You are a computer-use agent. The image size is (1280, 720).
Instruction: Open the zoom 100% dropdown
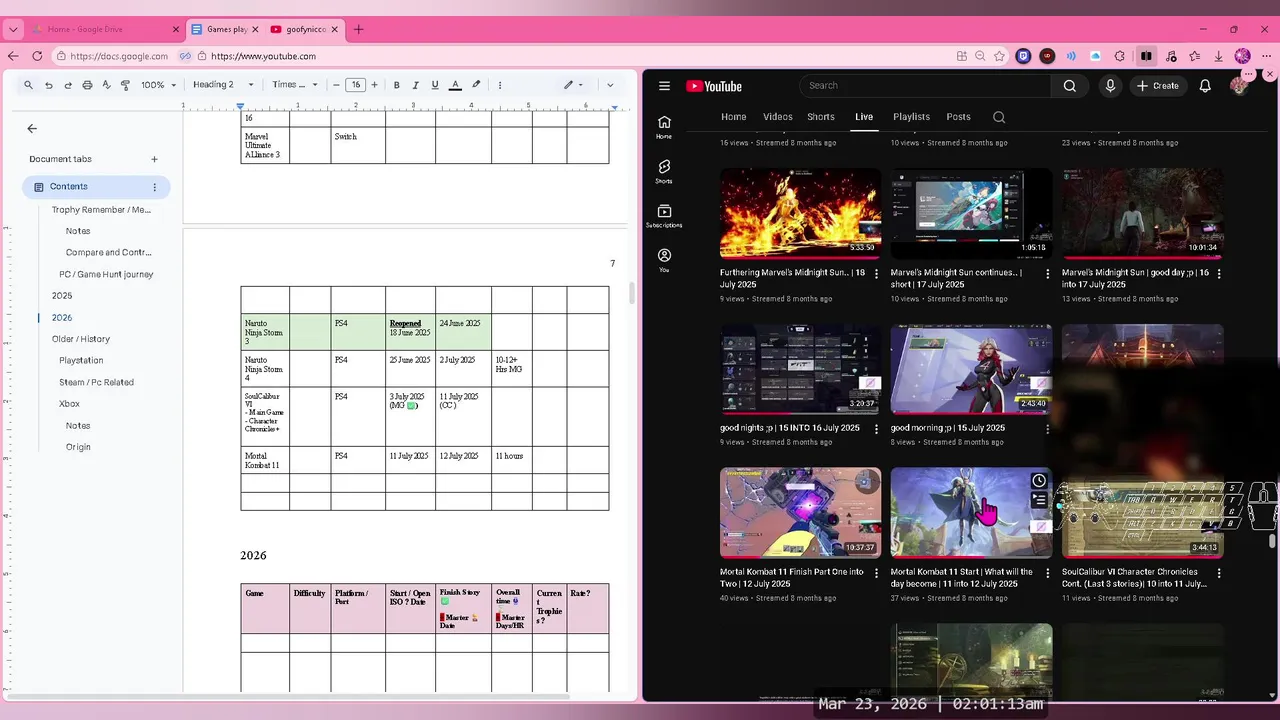(x=158, y=85)
